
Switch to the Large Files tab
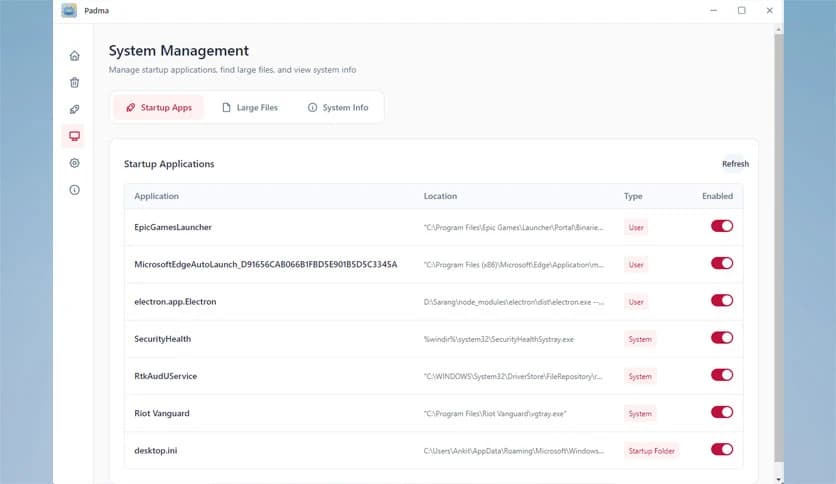coord(250,107)
